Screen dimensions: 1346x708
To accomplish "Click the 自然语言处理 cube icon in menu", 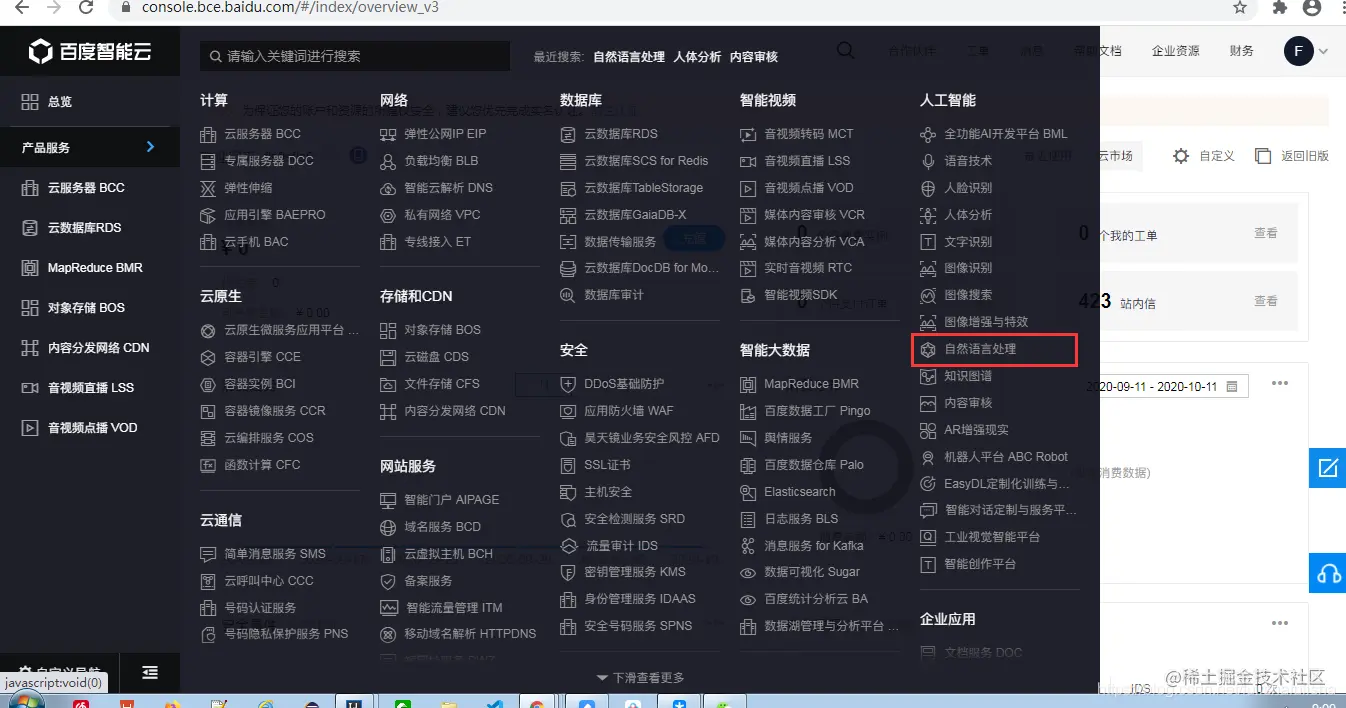I will click(x=928, y=349).
